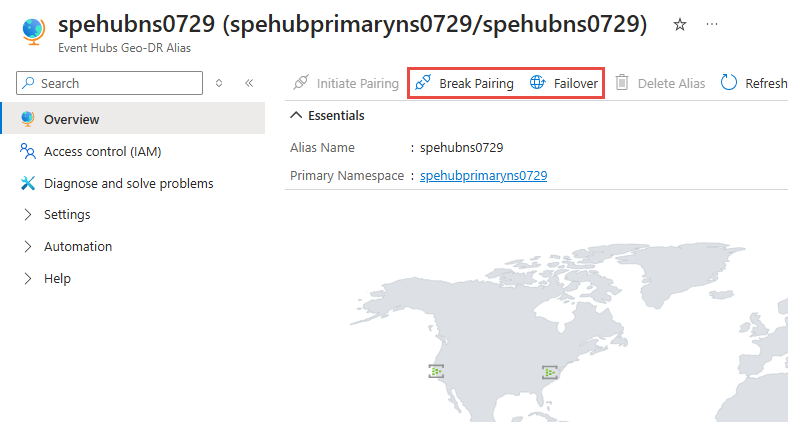788x422 pixels.
Task: Click the Break Pairing broken-link icon
Action: tap(423, 83)
